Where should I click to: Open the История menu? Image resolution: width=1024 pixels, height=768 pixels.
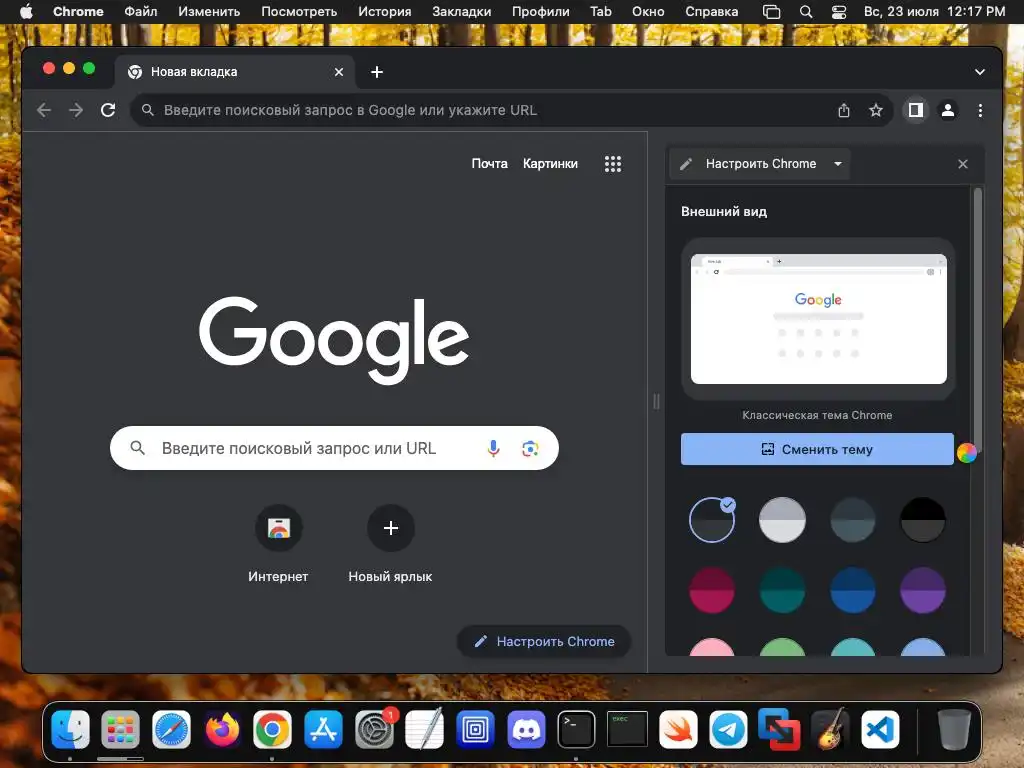click(385, 12)
